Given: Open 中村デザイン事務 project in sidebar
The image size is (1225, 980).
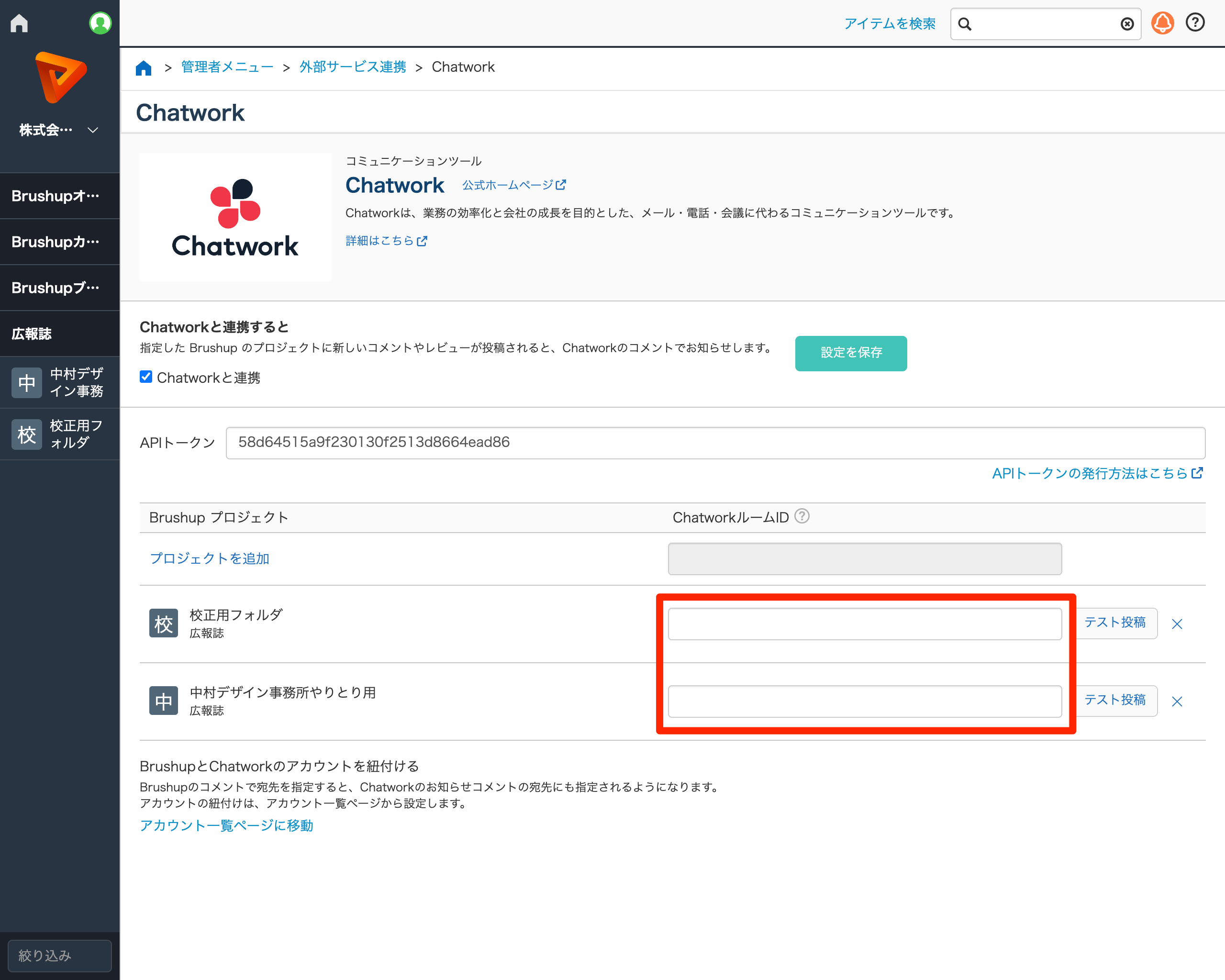Looking at the screenshot, I should [x=60, y=382].
